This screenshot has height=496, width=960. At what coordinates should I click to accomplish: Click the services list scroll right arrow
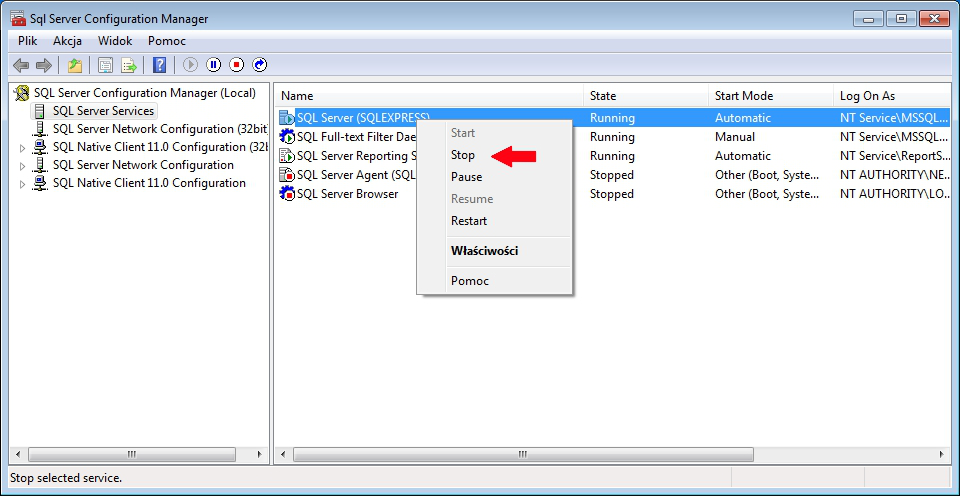coord(942,454)
